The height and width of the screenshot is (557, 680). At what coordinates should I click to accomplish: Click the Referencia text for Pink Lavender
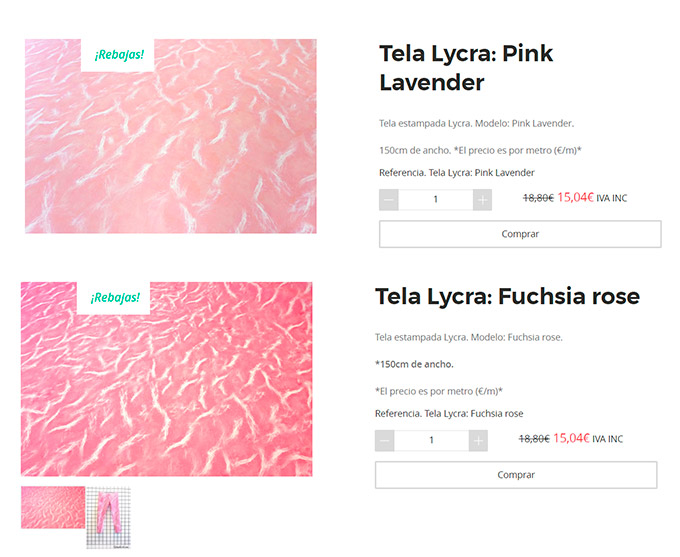click(x=457, y=173)
